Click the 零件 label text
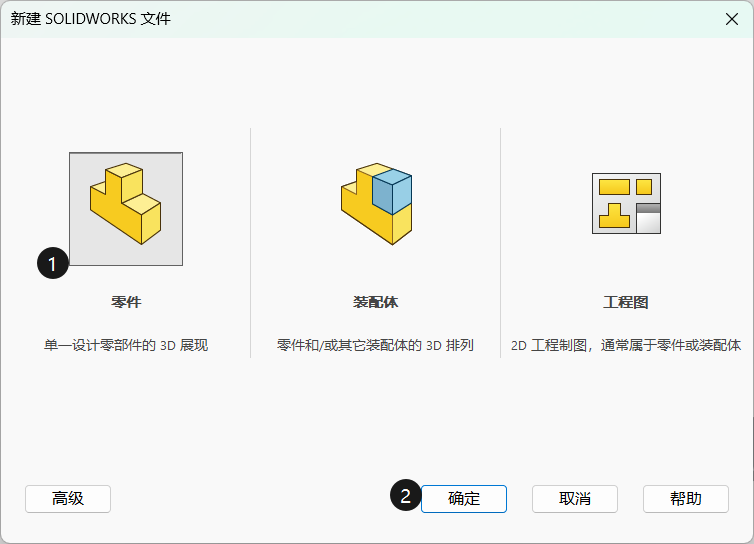The width and height of the screenshot is (754, 544). [126, 302]
